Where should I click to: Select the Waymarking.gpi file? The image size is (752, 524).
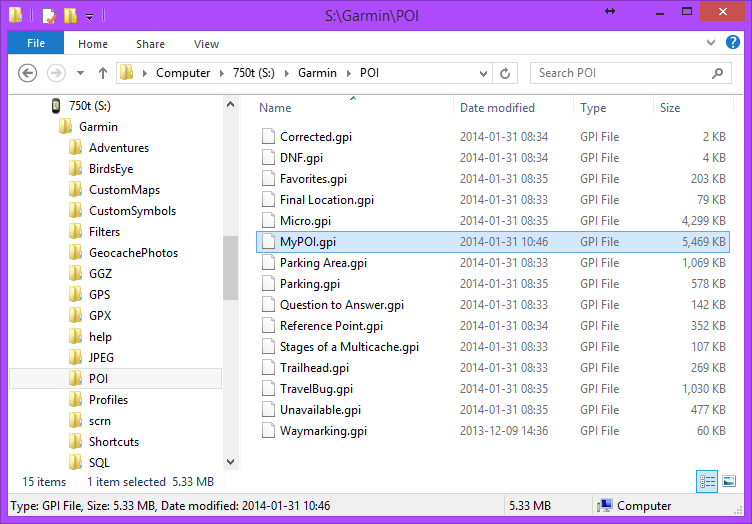pos(323,431)
